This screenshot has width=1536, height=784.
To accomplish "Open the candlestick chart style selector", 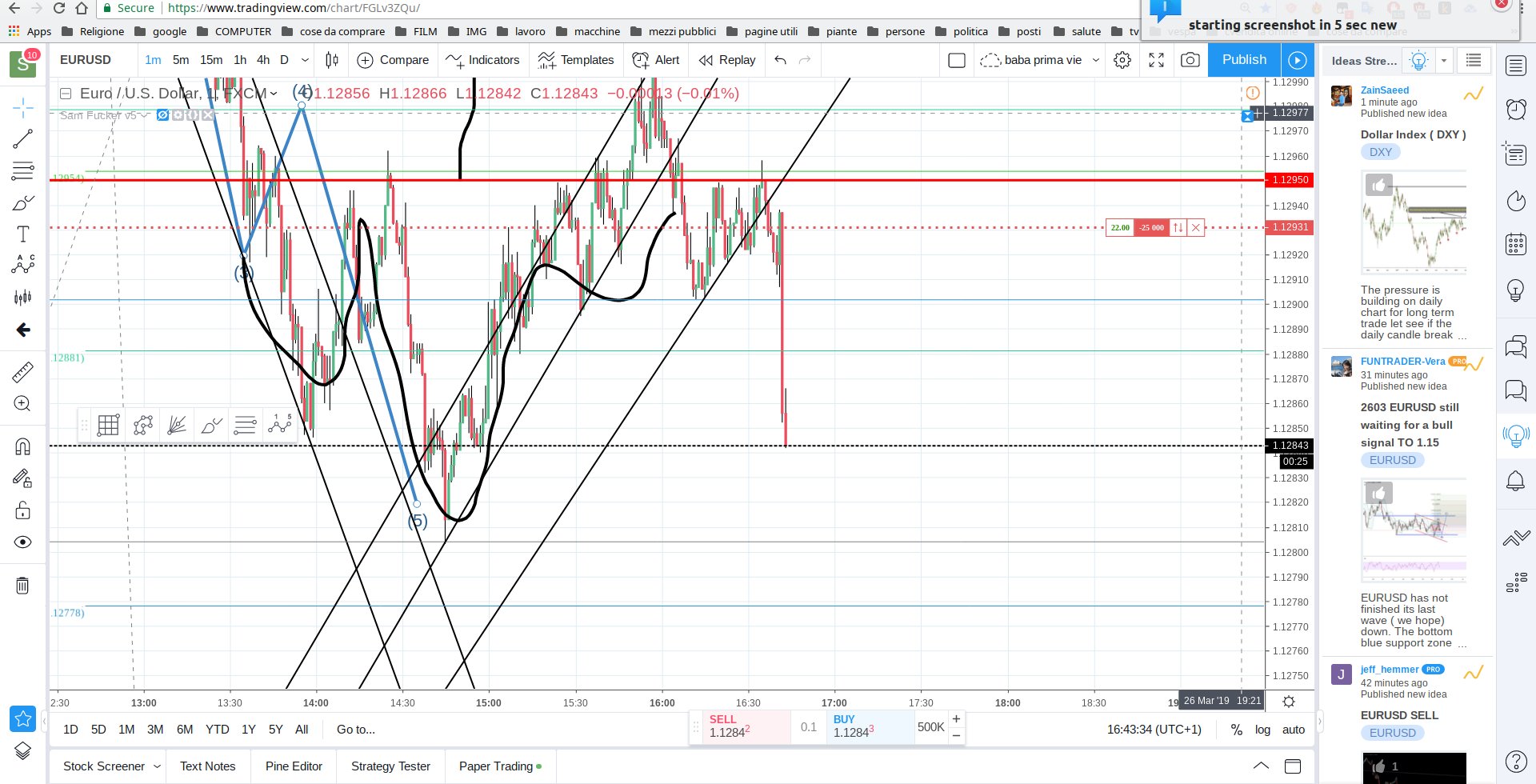I will [332, 60].
